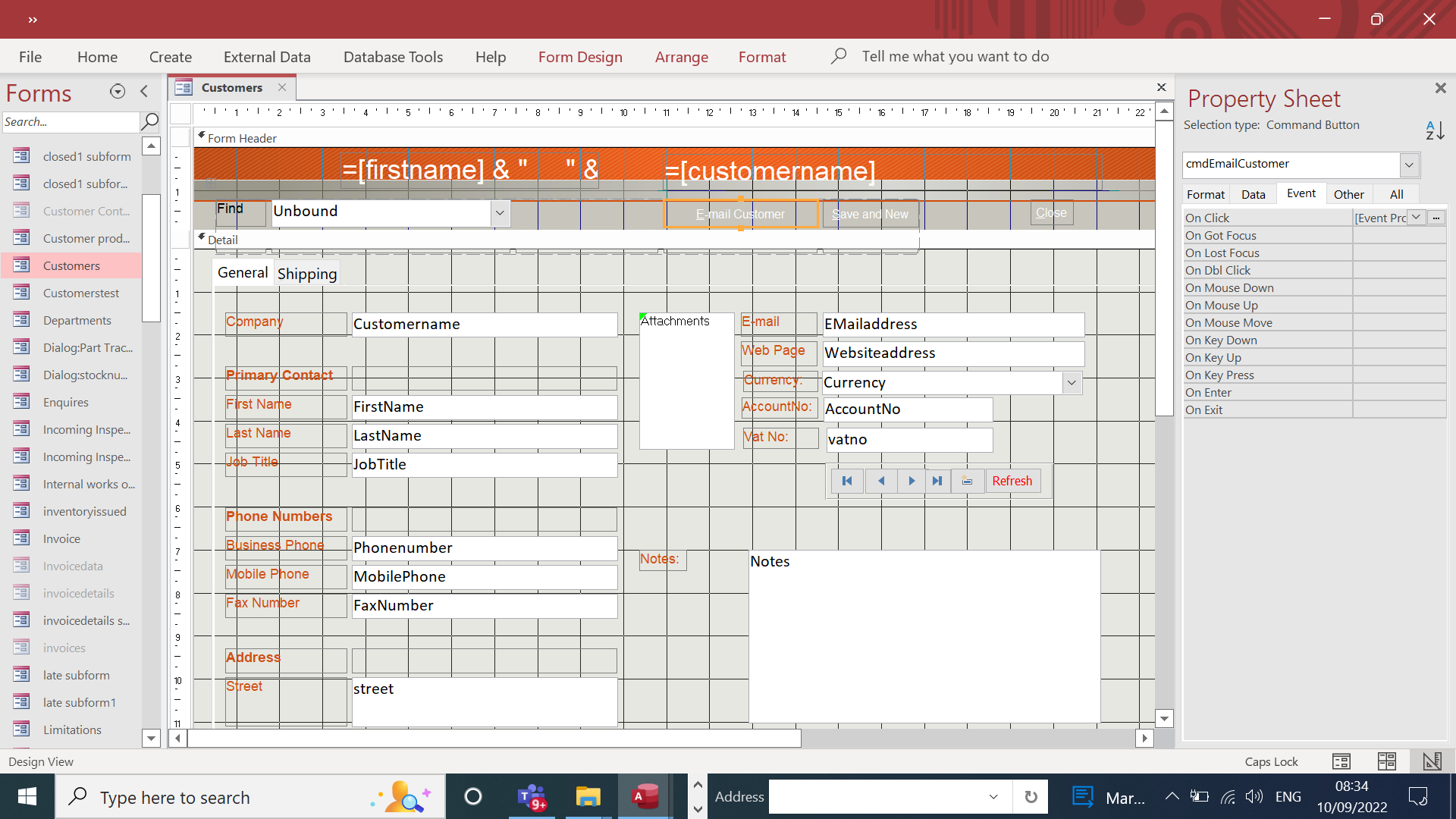Open the Database Tools ribbon tab
Viewport: 1456px width, 819px height.
click(x=393, y=57)
